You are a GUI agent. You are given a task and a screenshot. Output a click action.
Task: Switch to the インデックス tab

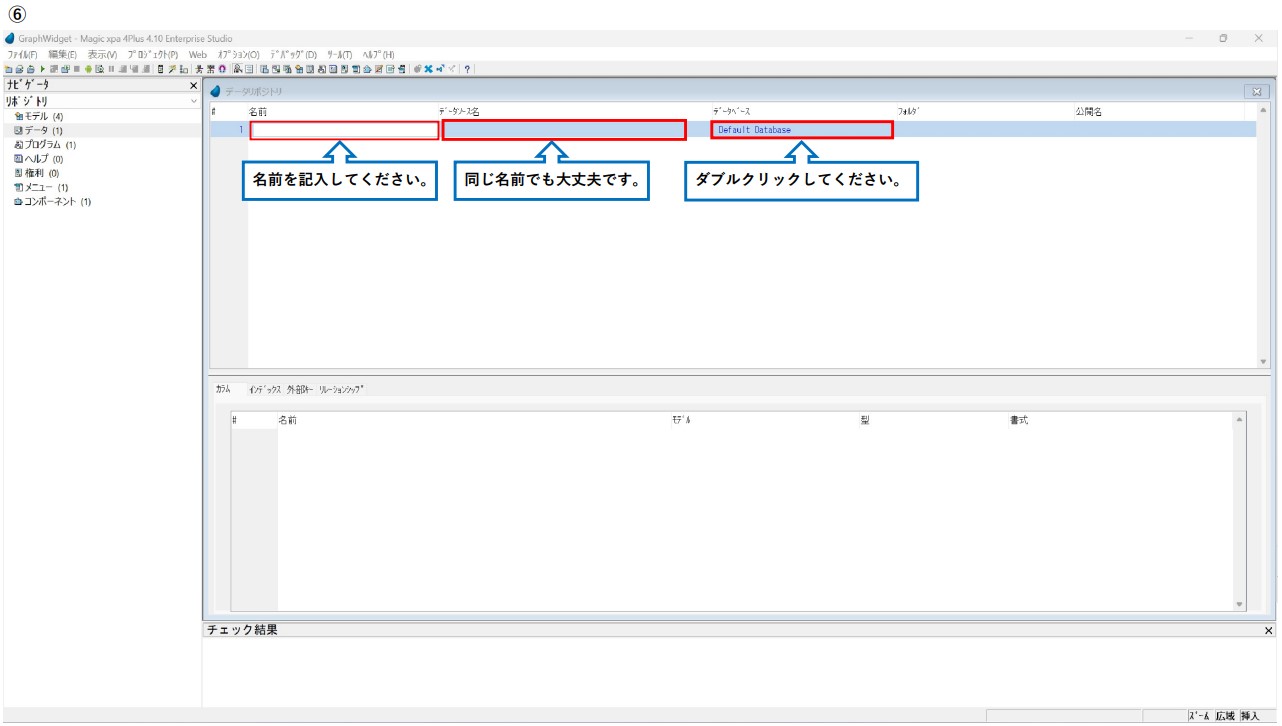point(265,390)
